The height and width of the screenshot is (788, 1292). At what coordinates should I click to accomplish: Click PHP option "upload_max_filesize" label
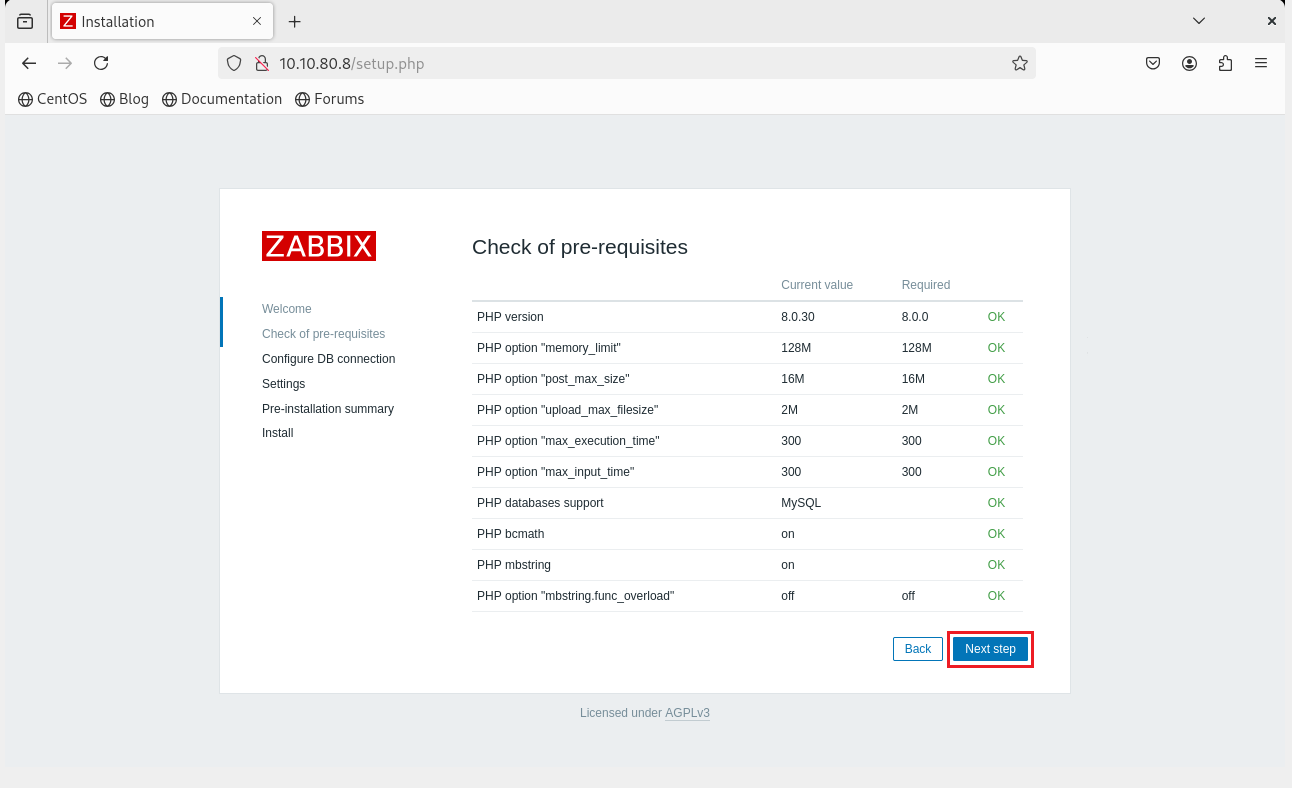coord(567,410)
